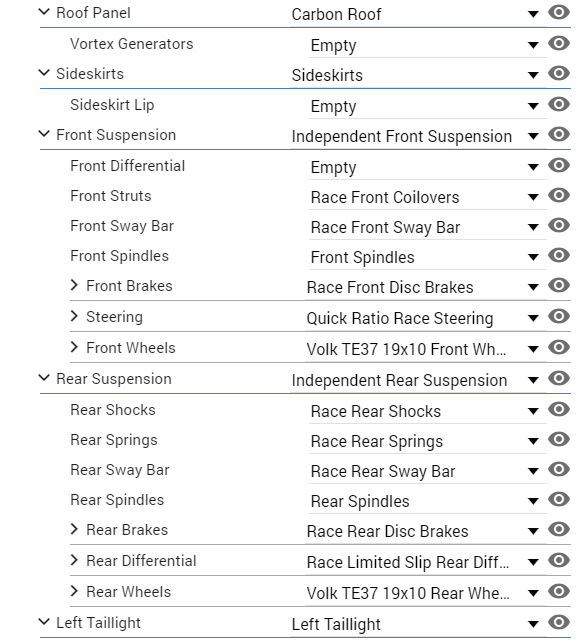Toggle eye icon beside Front Wheels
Image resolution: width=583 pixels, height=643 pixels.
click(559, 347)
